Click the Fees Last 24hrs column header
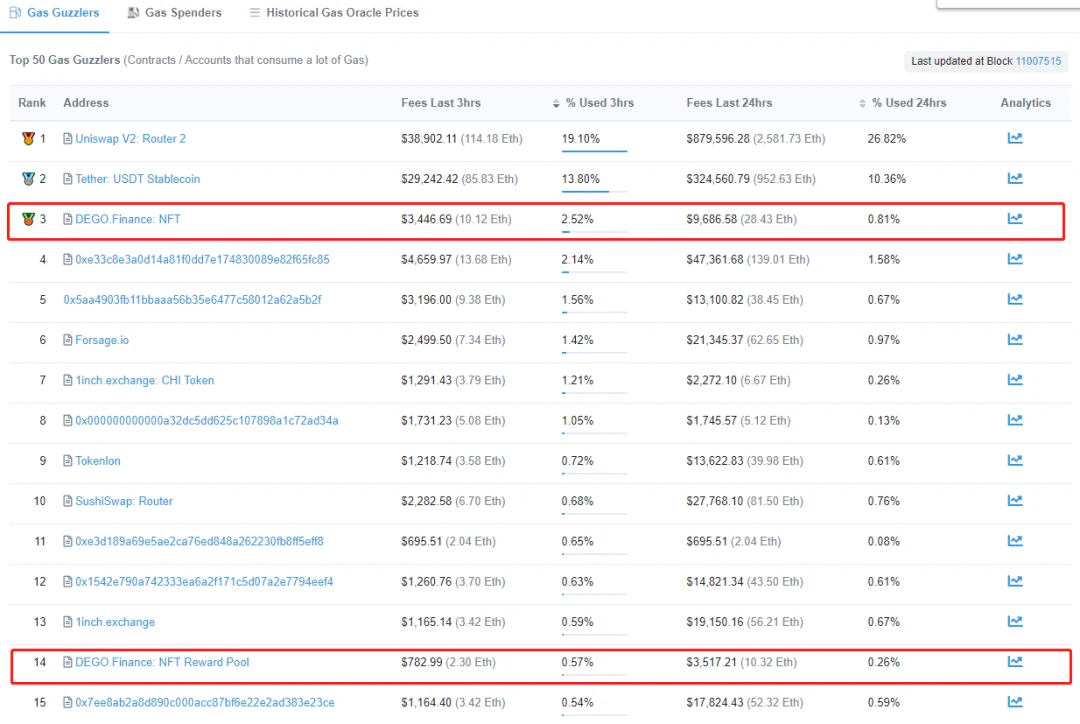Screen dimensions: 1080x724 [x=729, y=103]
